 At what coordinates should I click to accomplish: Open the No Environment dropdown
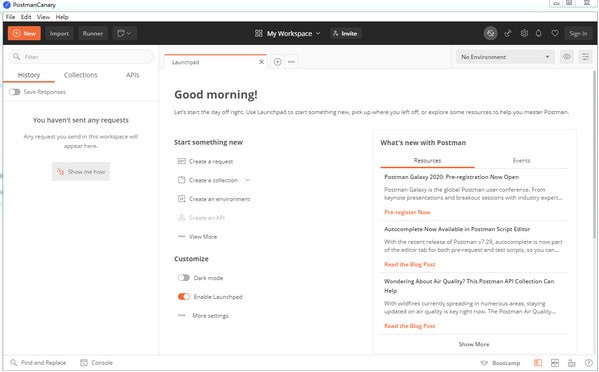[x=505, y=57]
